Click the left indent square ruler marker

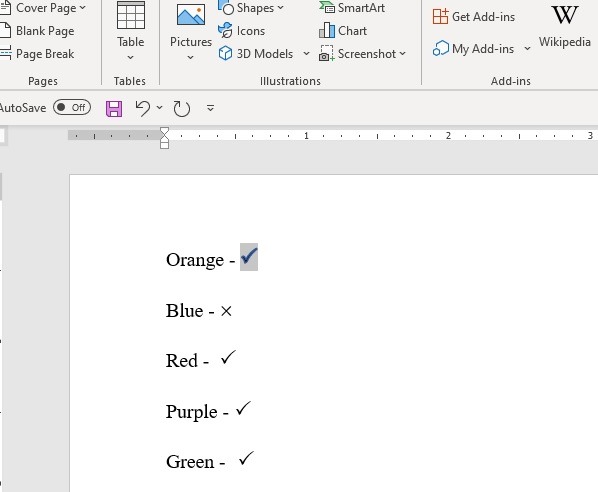tap(164, 145)
